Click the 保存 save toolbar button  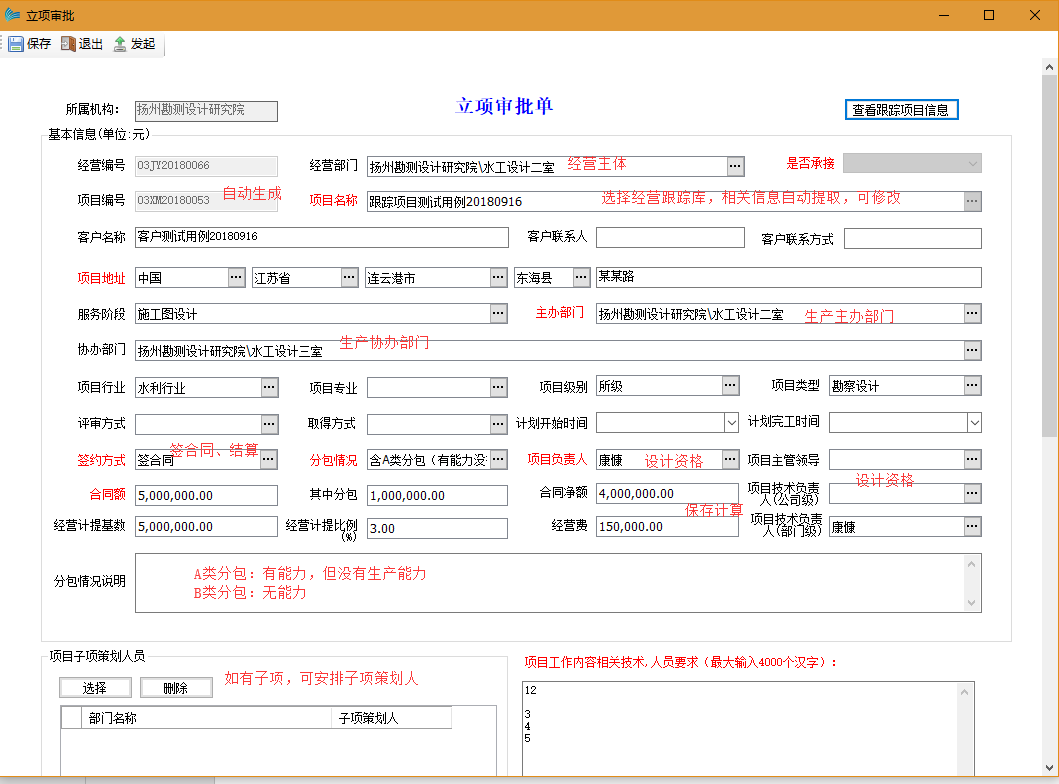pyautogui.click(x=30, y=44)
